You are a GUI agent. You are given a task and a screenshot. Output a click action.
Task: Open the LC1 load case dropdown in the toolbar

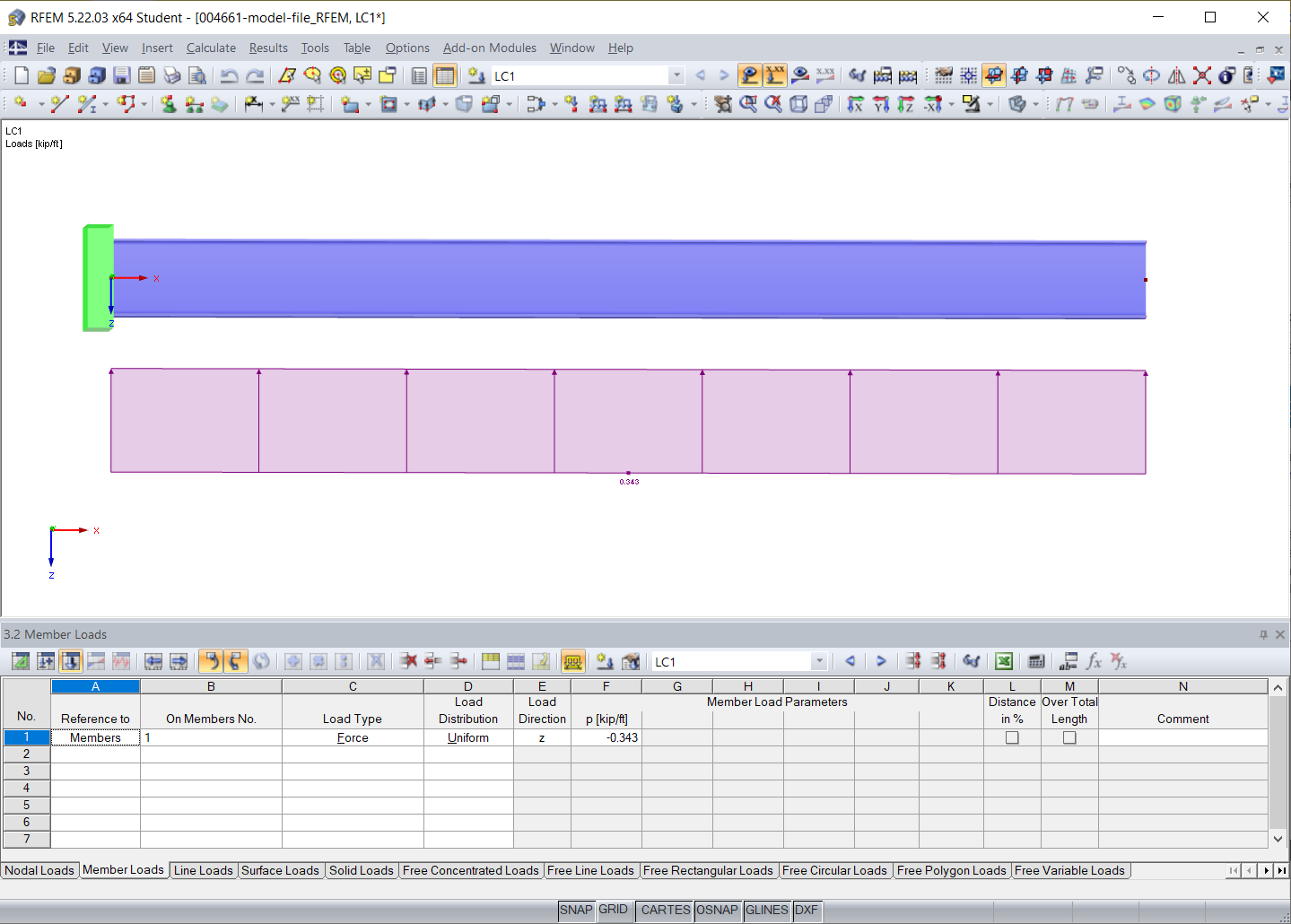click(x=676, y=76)
